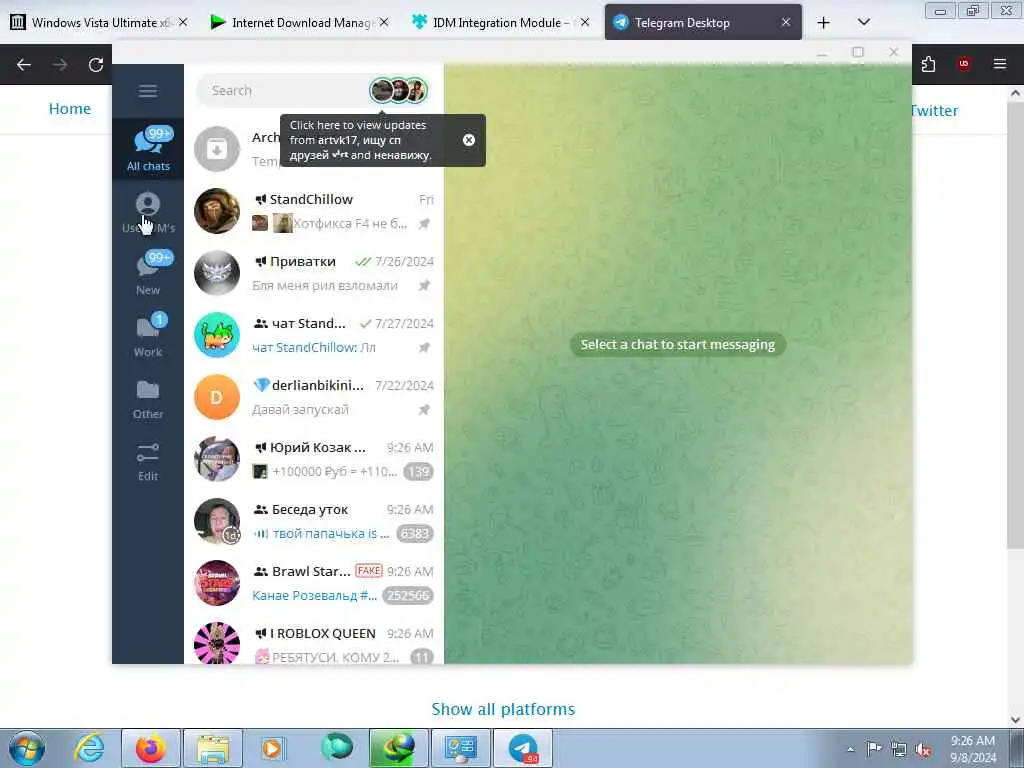Close the IDM Integration Module tab
The image size is (1024, 768).
click(585, 22)
